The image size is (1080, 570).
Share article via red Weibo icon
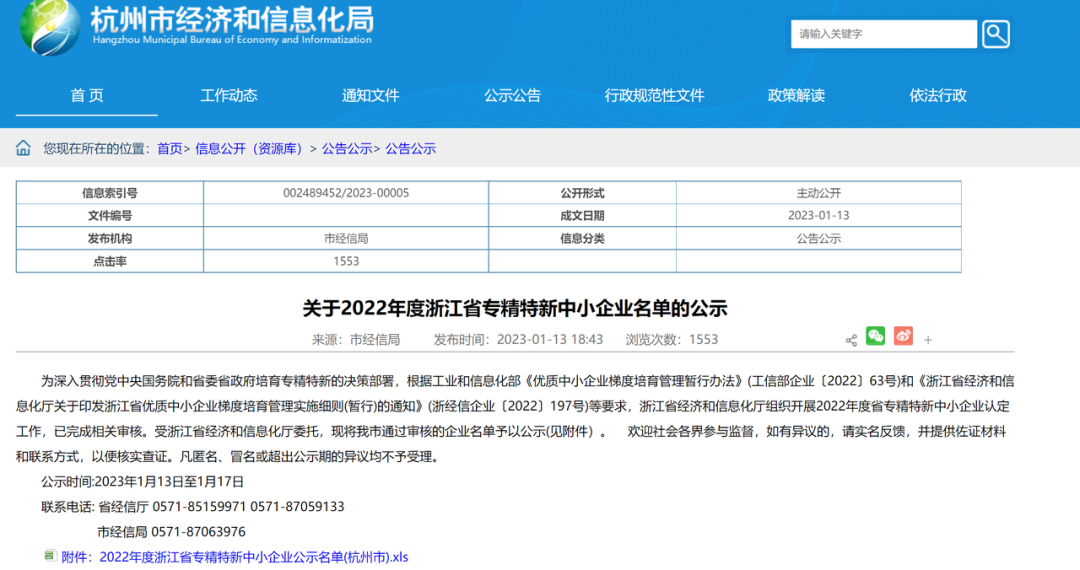[903, 337]
